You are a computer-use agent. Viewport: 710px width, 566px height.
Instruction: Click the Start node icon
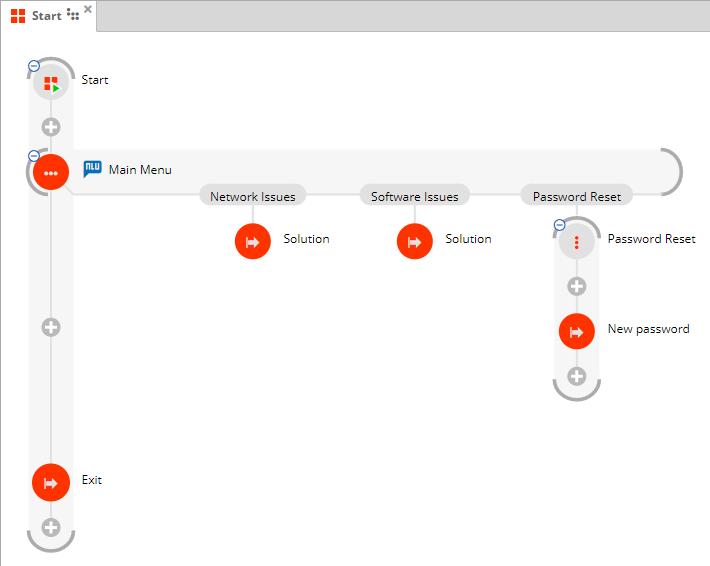(51, 83)
